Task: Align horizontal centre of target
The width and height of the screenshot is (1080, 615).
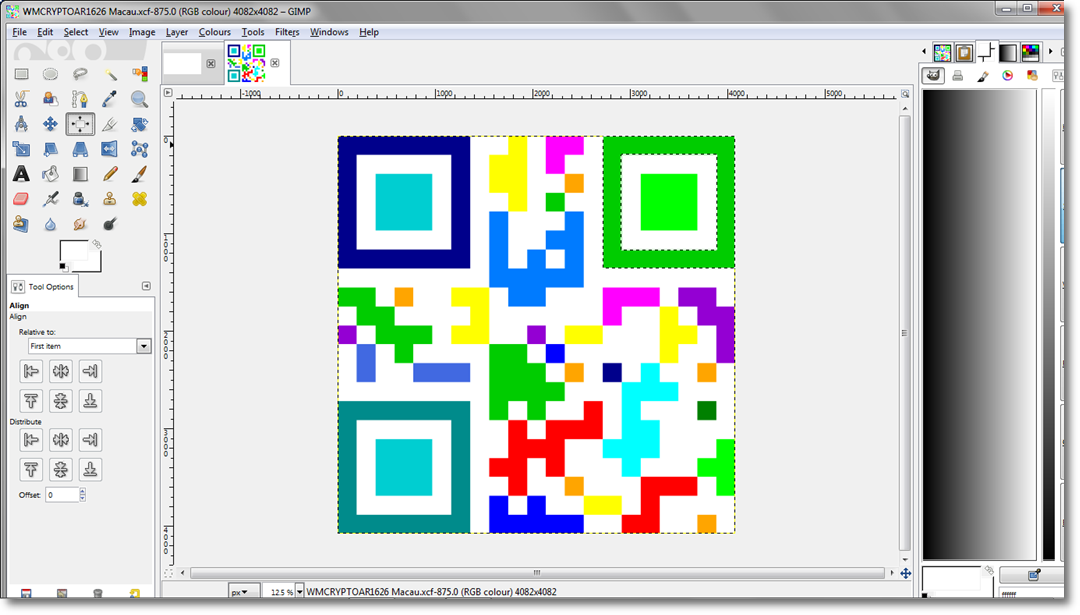Action: point(61,371)
